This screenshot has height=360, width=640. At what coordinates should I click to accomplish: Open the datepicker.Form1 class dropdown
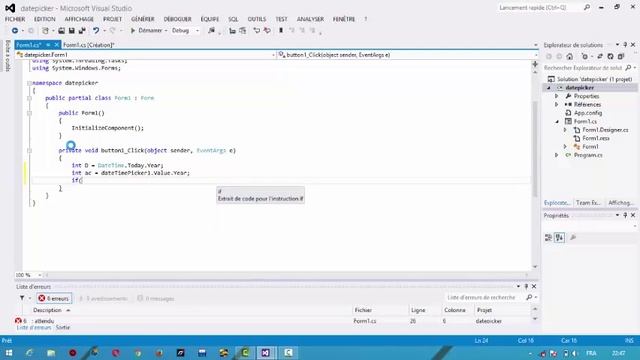click(146, 55)
